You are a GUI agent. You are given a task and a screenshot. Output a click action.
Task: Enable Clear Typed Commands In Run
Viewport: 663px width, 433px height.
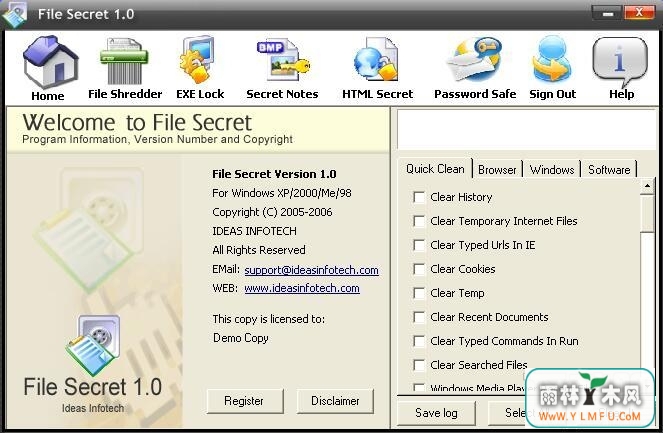[x=419, y=341]
